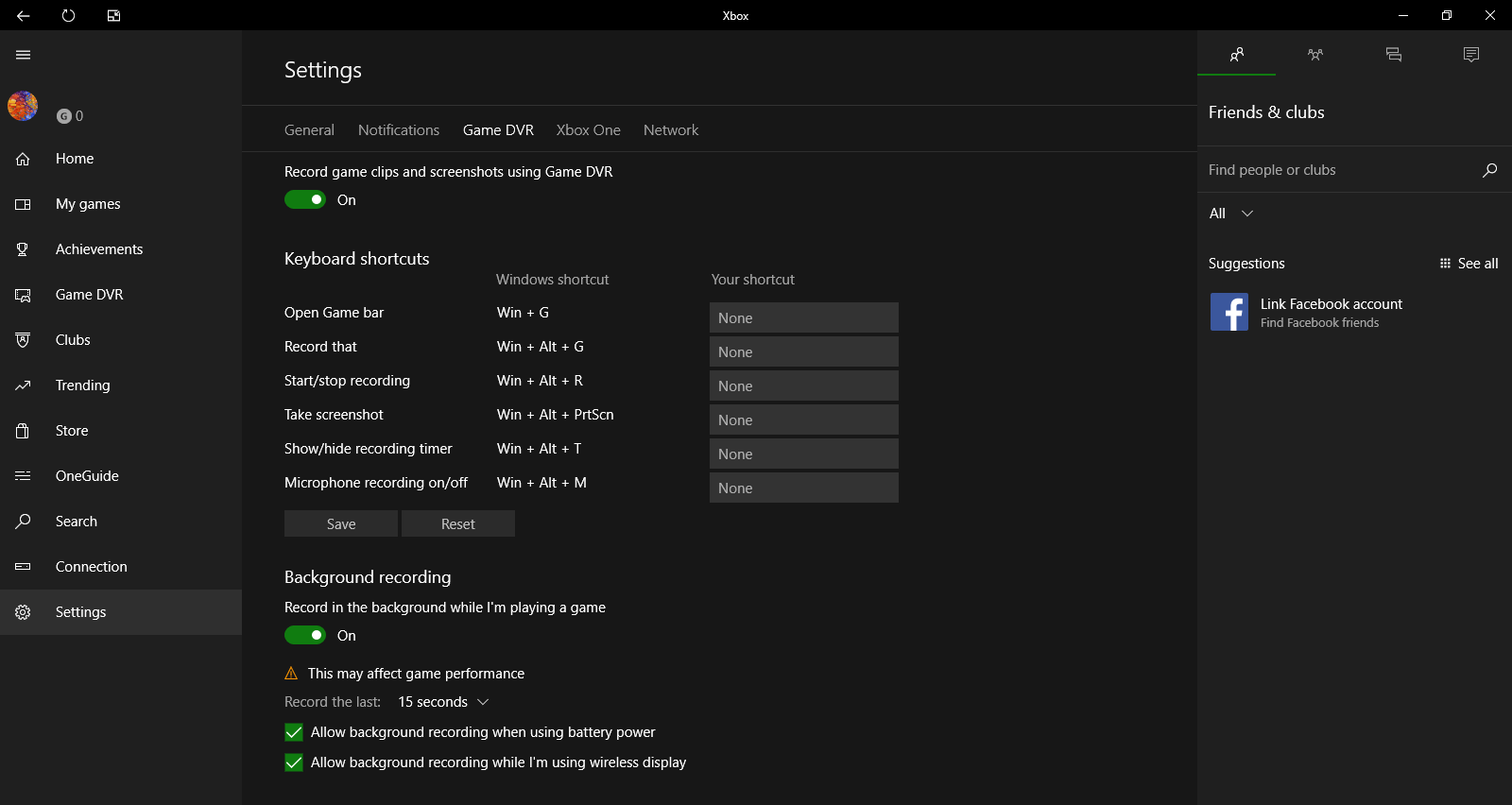The width and height of the screenshot is (1512, 805).
Task: Select the Game DVR settings tab
Action: 498,130
